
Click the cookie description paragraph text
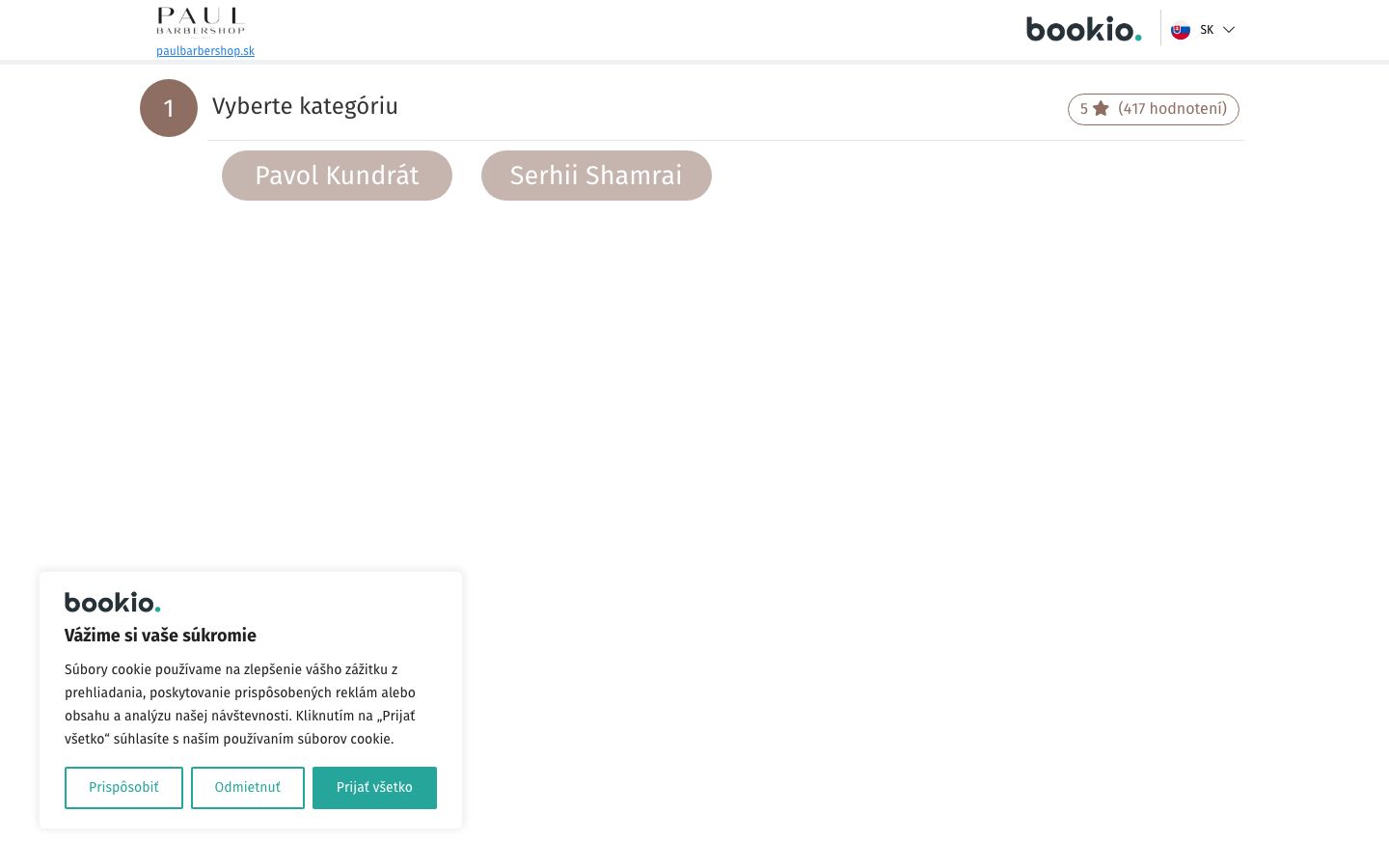[x=240, y=704]
